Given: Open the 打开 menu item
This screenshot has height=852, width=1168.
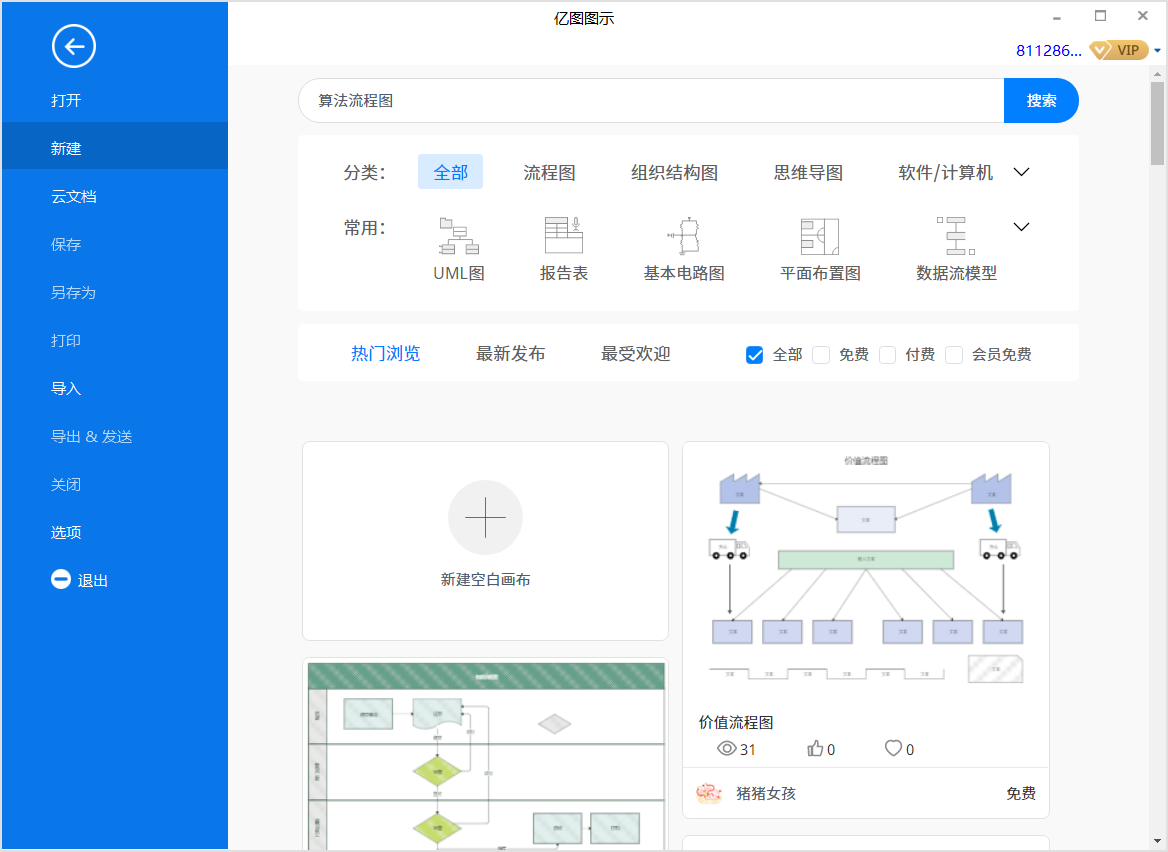Looking at the screenshot, I should tap(115, 101).
